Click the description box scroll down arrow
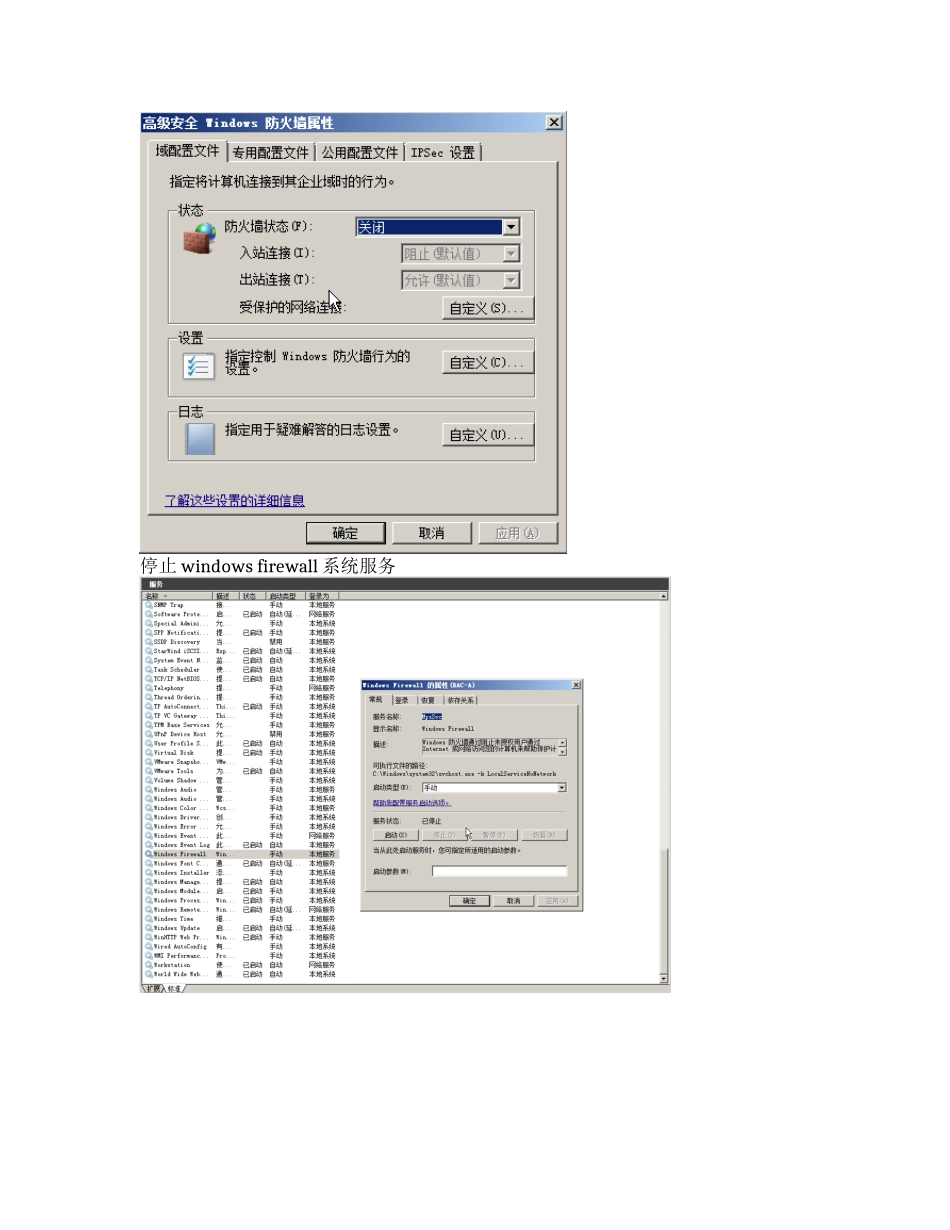The image size is (950, 1230). [x=562, y=752]
